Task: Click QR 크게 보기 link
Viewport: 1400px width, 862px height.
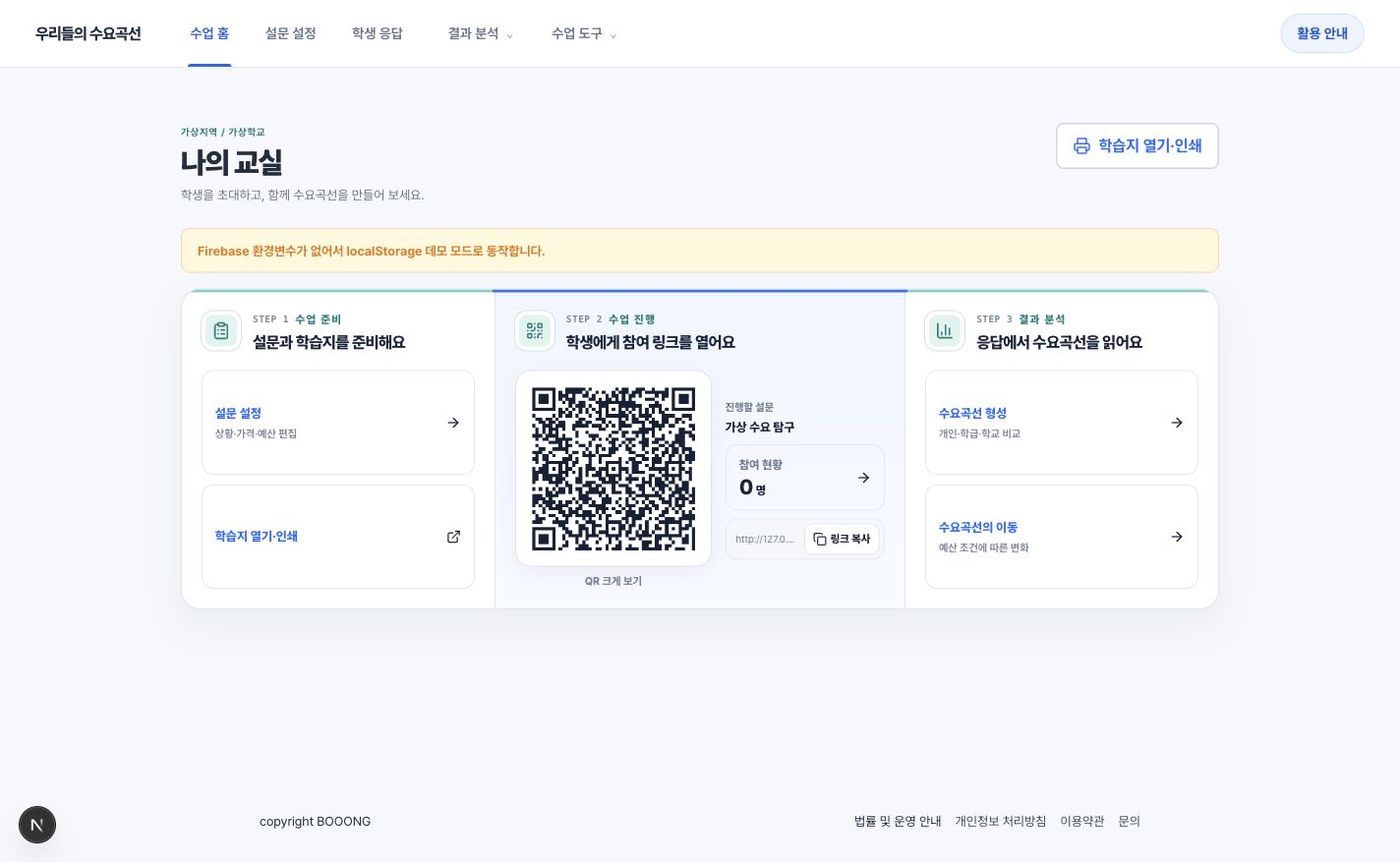Action: [x=613, y=581]
